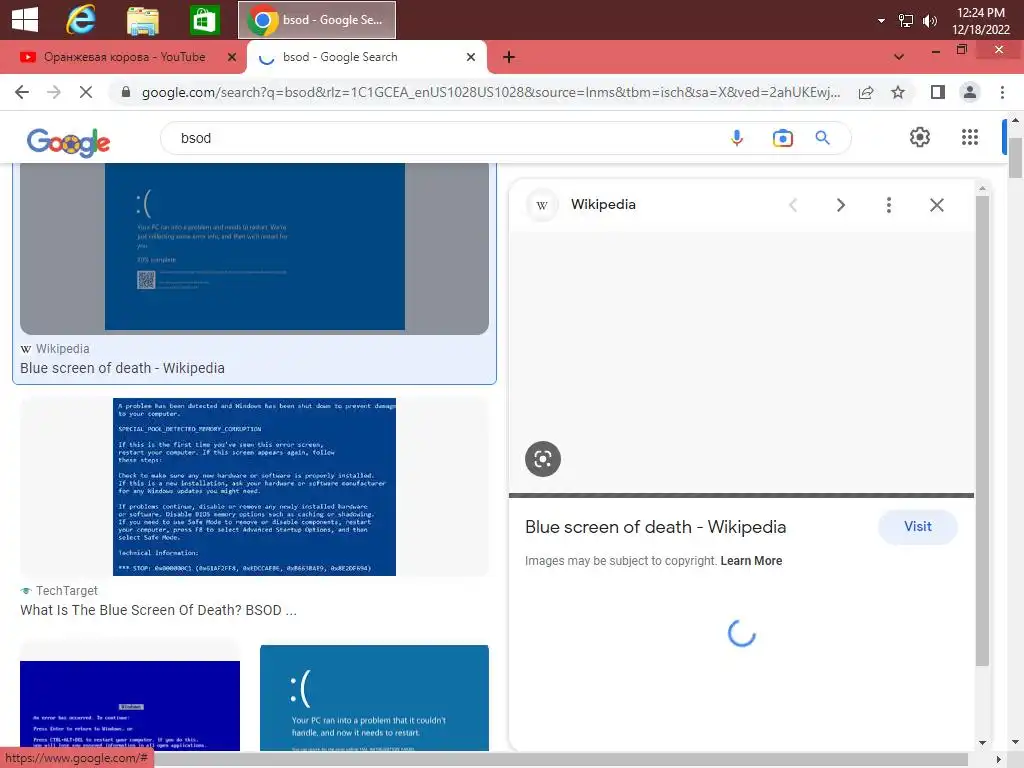Close the image preview panel

point(936,205)
